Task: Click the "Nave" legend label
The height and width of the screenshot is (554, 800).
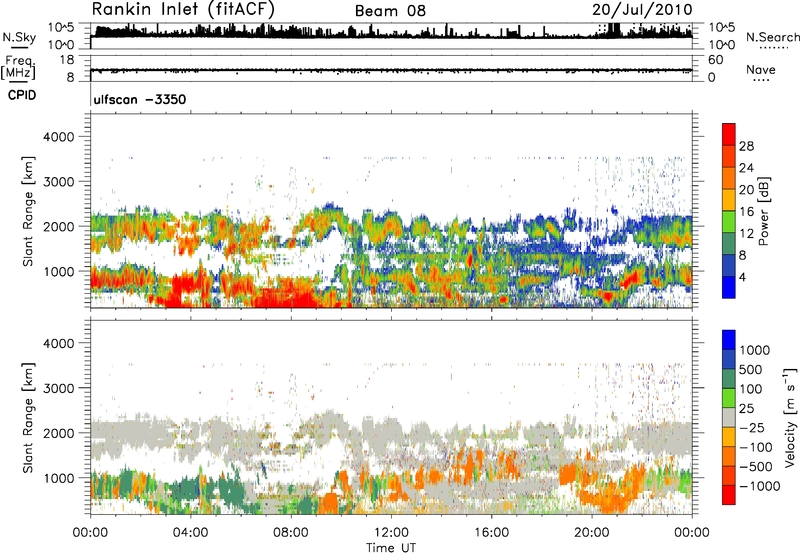Action: coord(761,69)
